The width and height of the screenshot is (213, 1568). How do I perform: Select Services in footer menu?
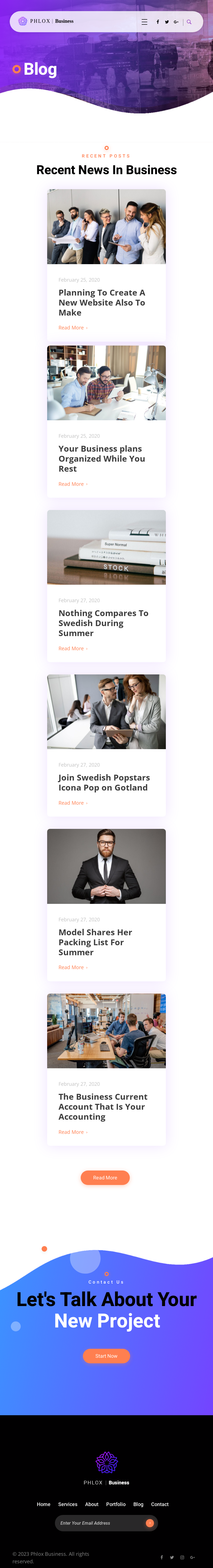(x=68, y=1504)
